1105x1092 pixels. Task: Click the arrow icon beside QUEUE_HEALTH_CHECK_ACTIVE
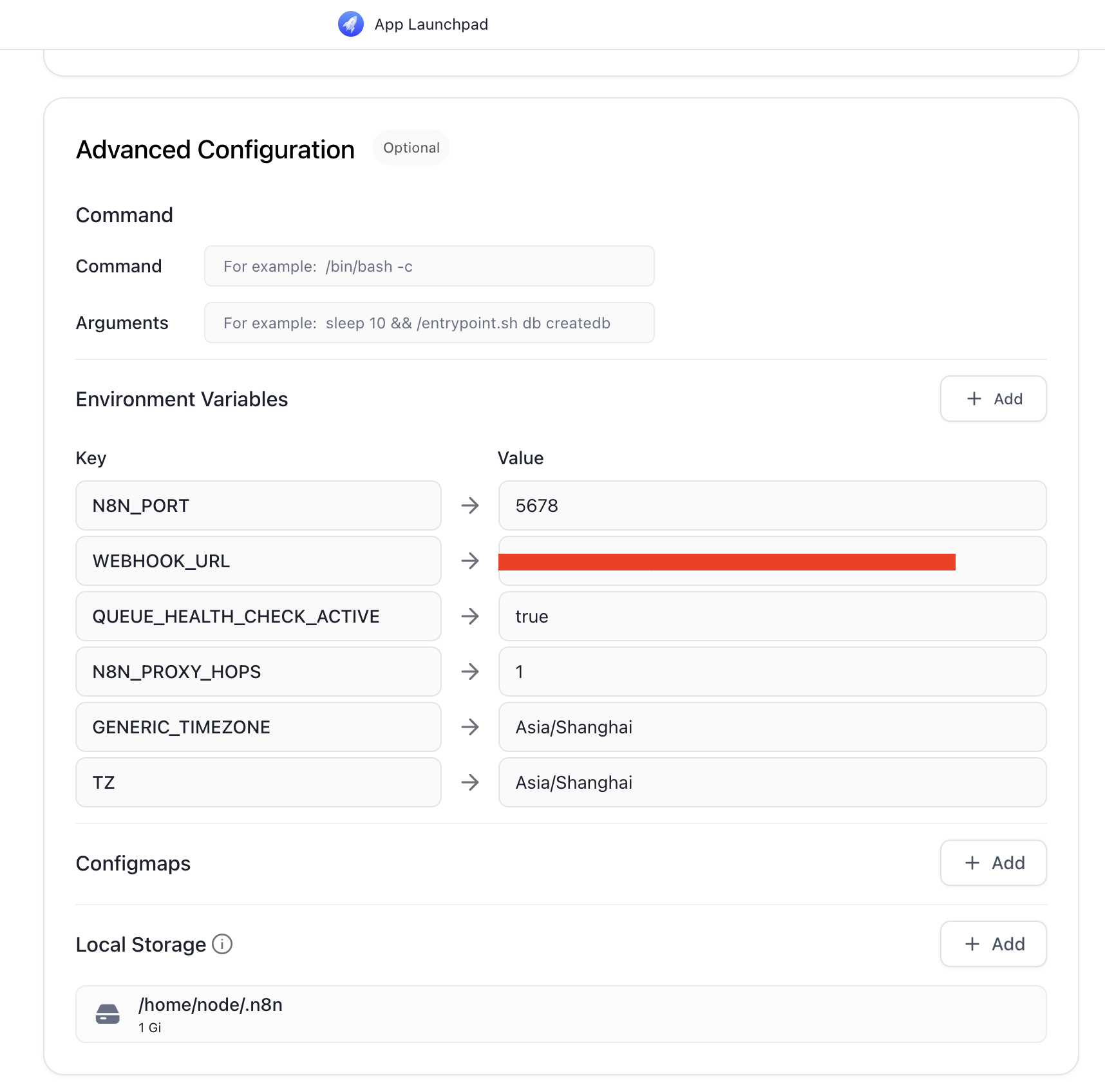pyautogui.click(x=470, y=616)
